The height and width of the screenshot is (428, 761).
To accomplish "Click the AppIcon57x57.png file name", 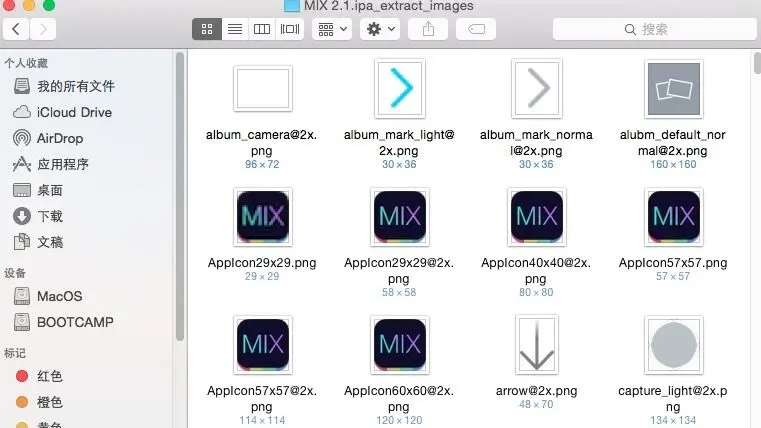I will tap(673, 263).
